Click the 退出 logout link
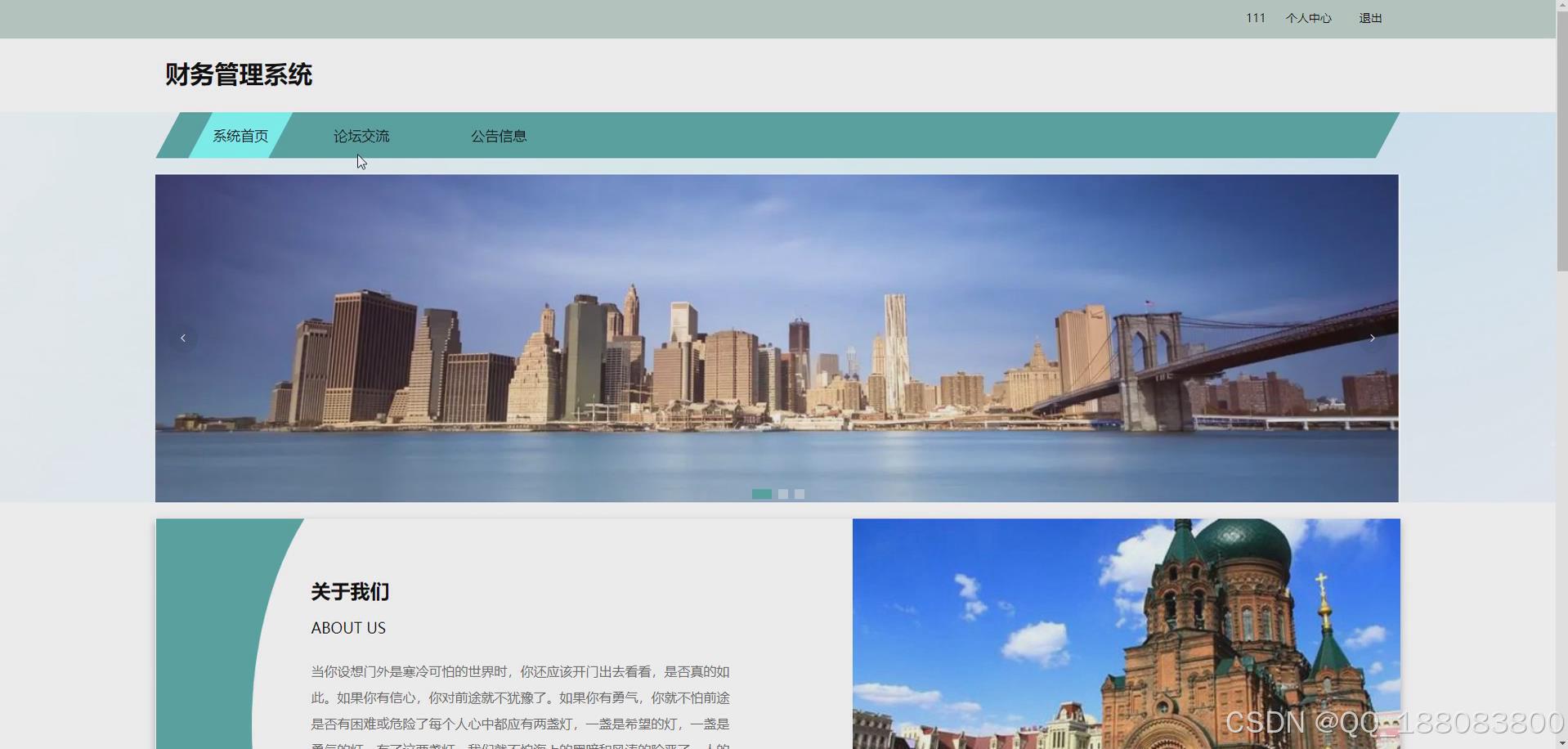The height and width of the screenshot is (749, 1568). pyautogui.click(x=1369, y=17)
